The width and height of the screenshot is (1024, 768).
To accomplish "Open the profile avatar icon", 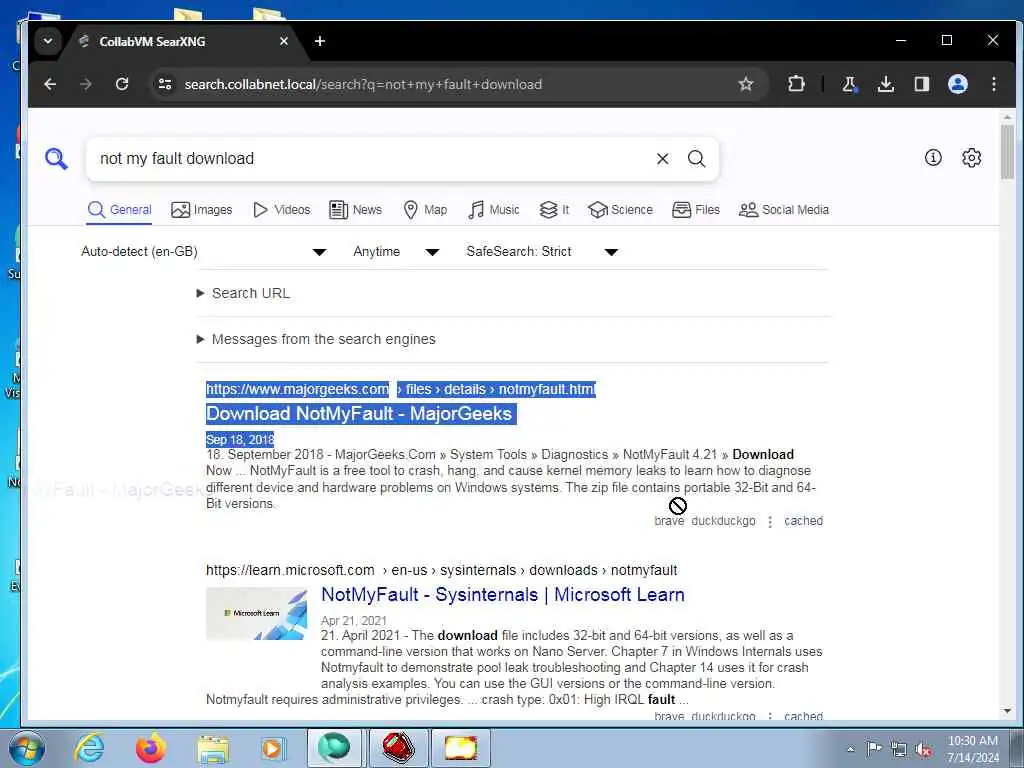I will pyautogui.click(x=957, y=84).
